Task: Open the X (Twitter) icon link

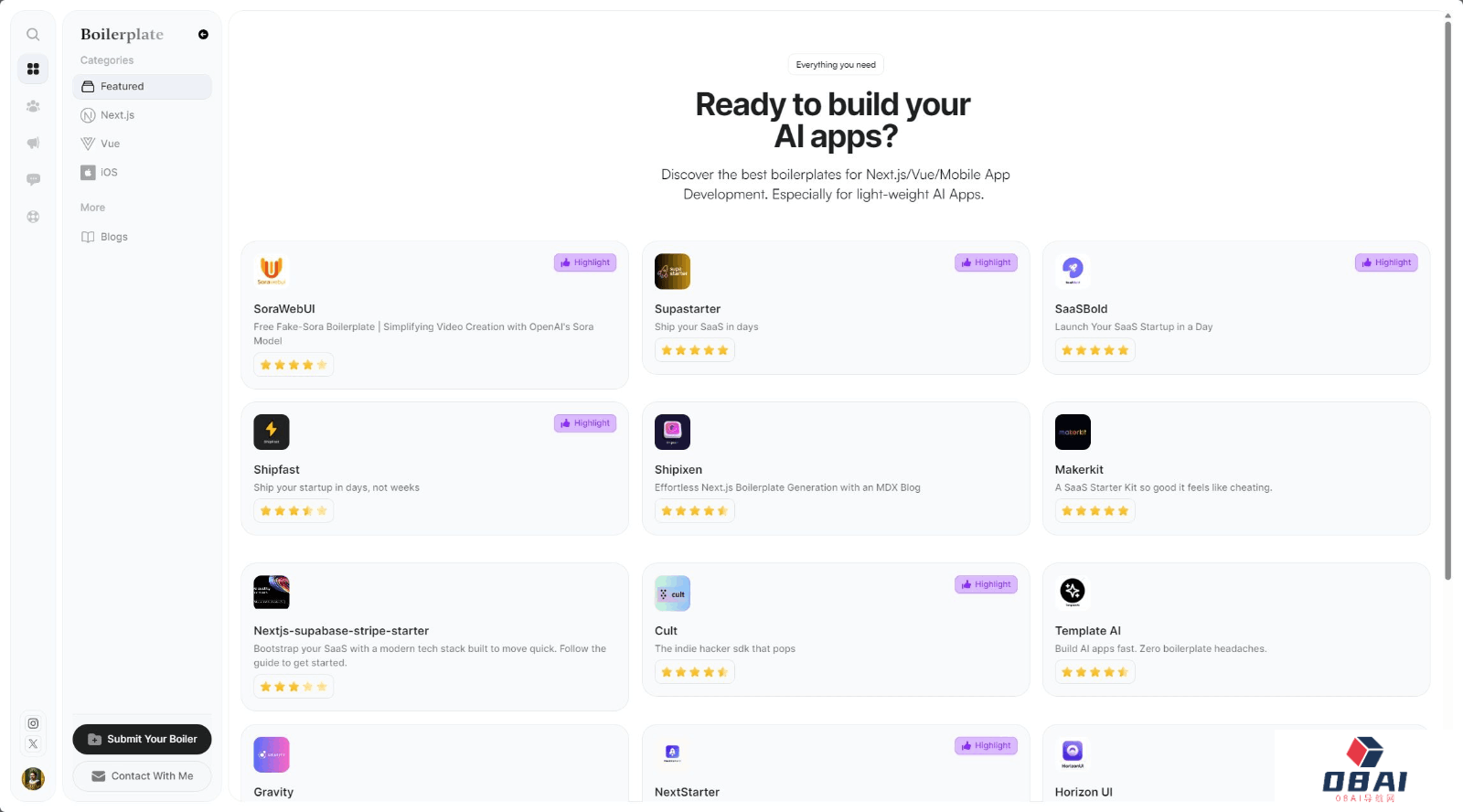Action: pyautogui.click(x=33, y=744)
